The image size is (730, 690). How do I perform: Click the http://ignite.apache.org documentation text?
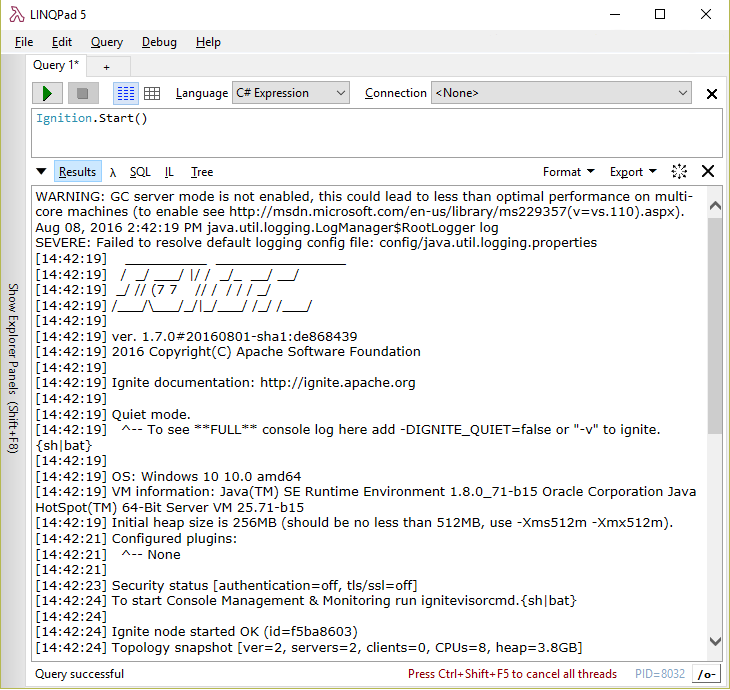point(338,383)
